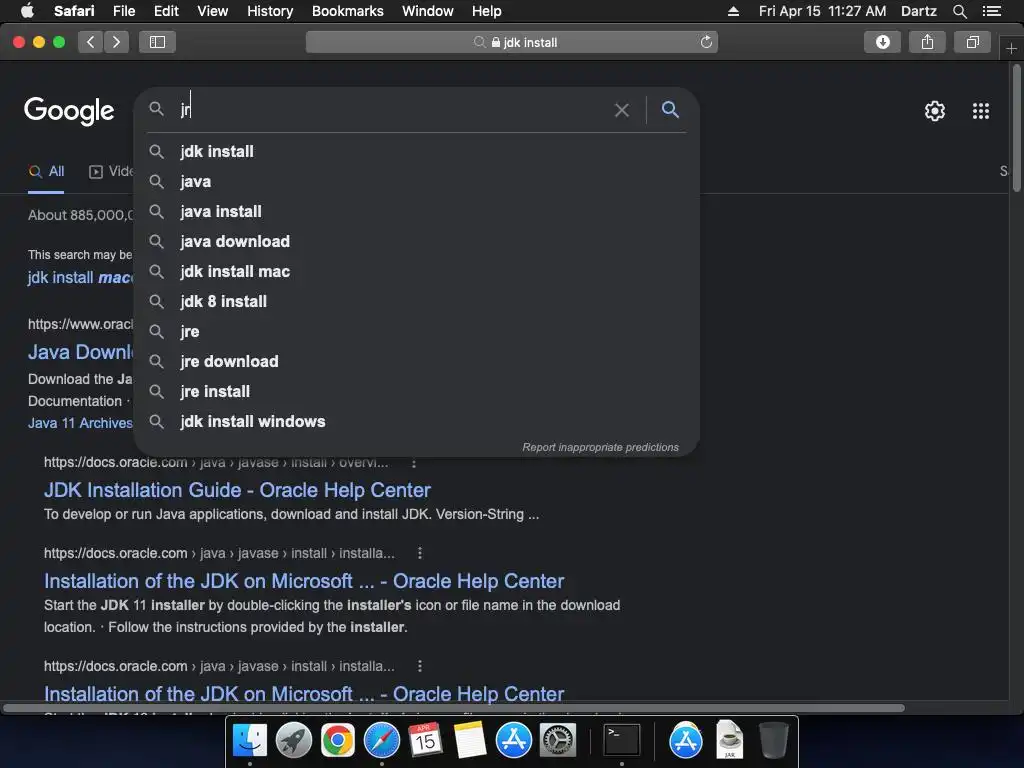Image resolution: width=1024 pixels, height=768 pixels.
Task: Click the Safari back navigation arrow
Action: pos(90,42)
